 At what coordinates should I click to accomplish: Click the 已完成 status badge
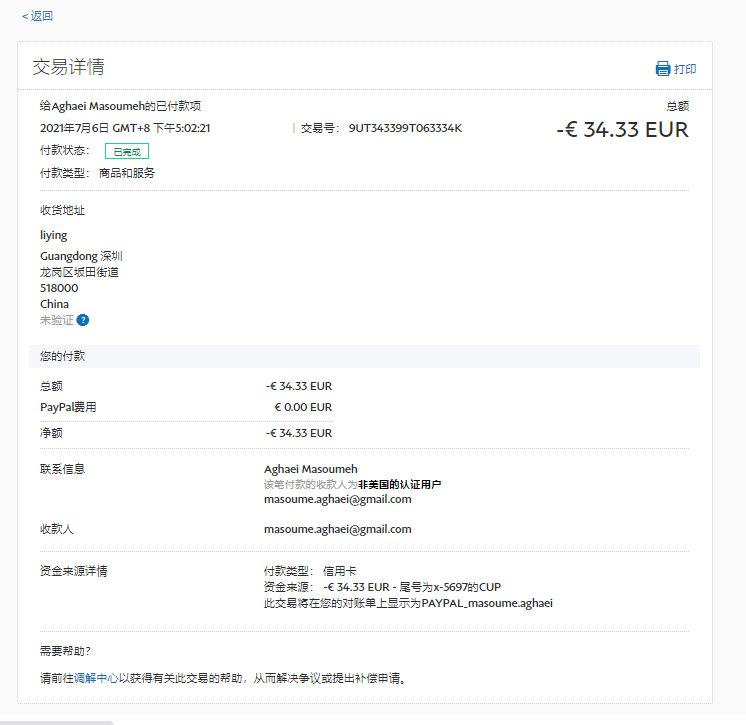pos(127,152)
